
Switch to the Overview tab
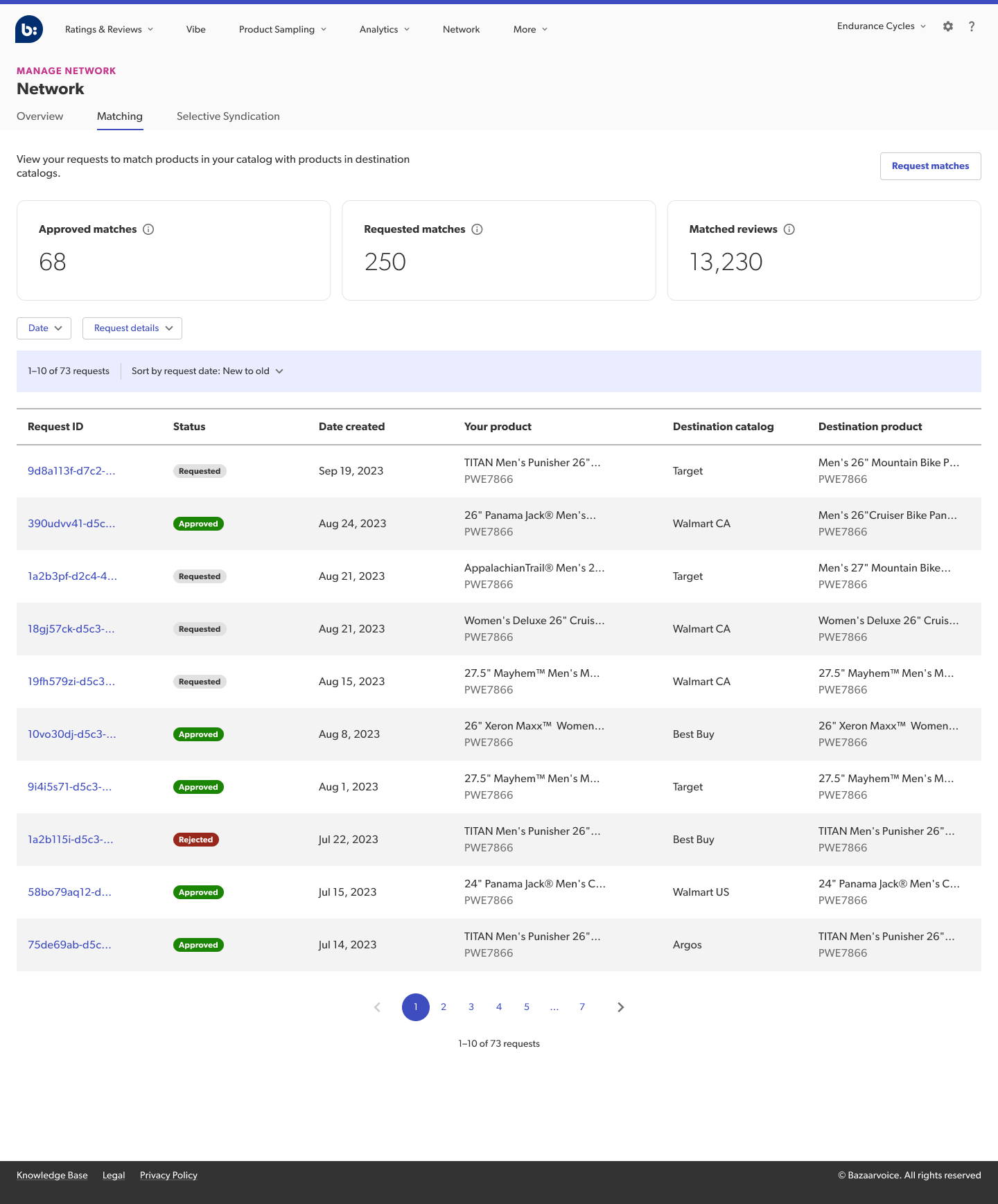pos(40,116)
